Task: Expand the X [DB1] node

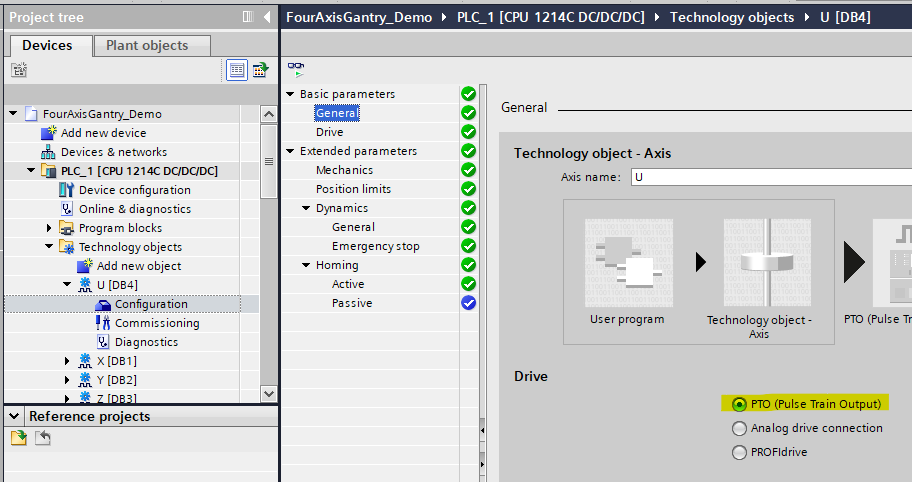Action: 67,361
